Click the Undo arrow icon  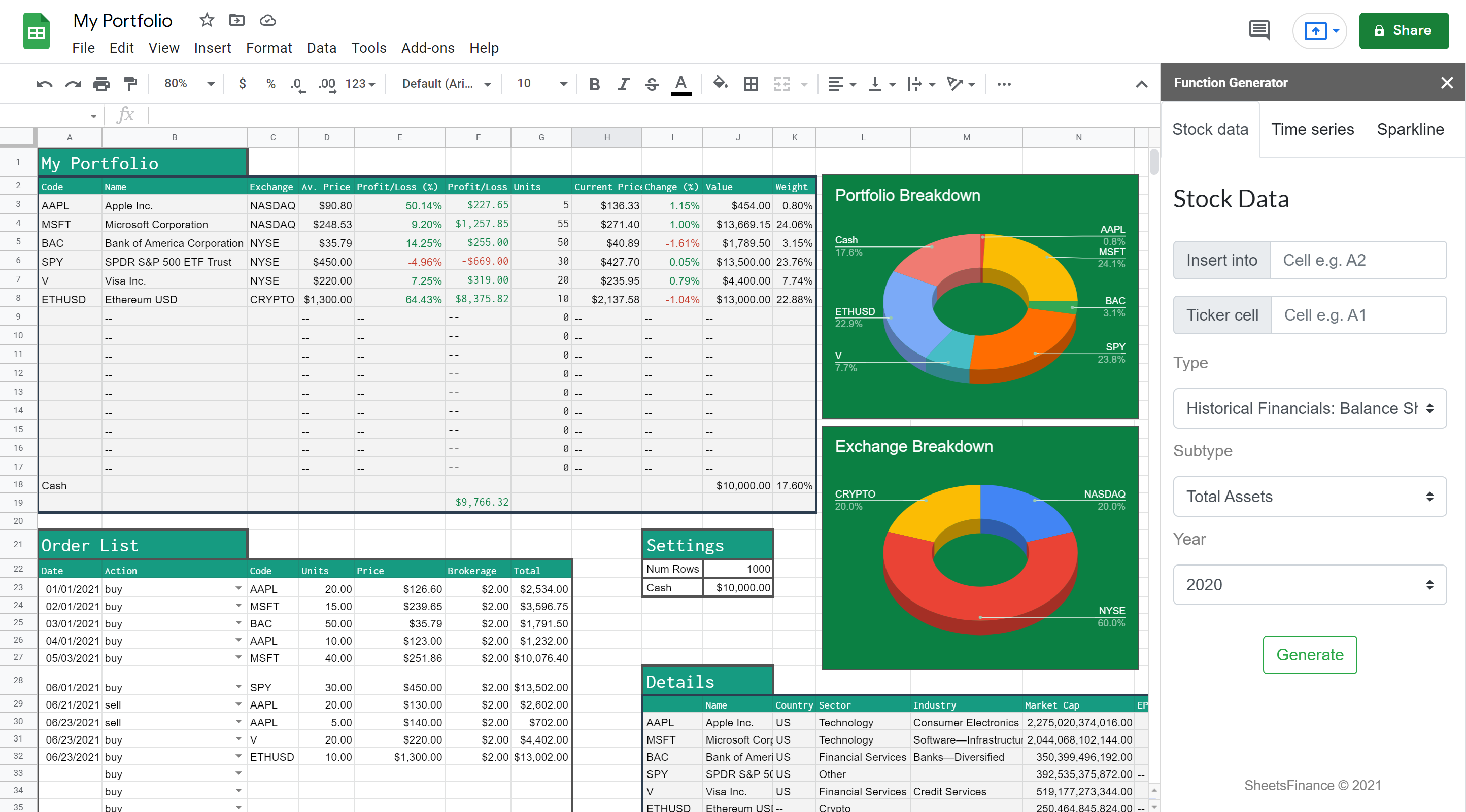(x=44, y=84)
